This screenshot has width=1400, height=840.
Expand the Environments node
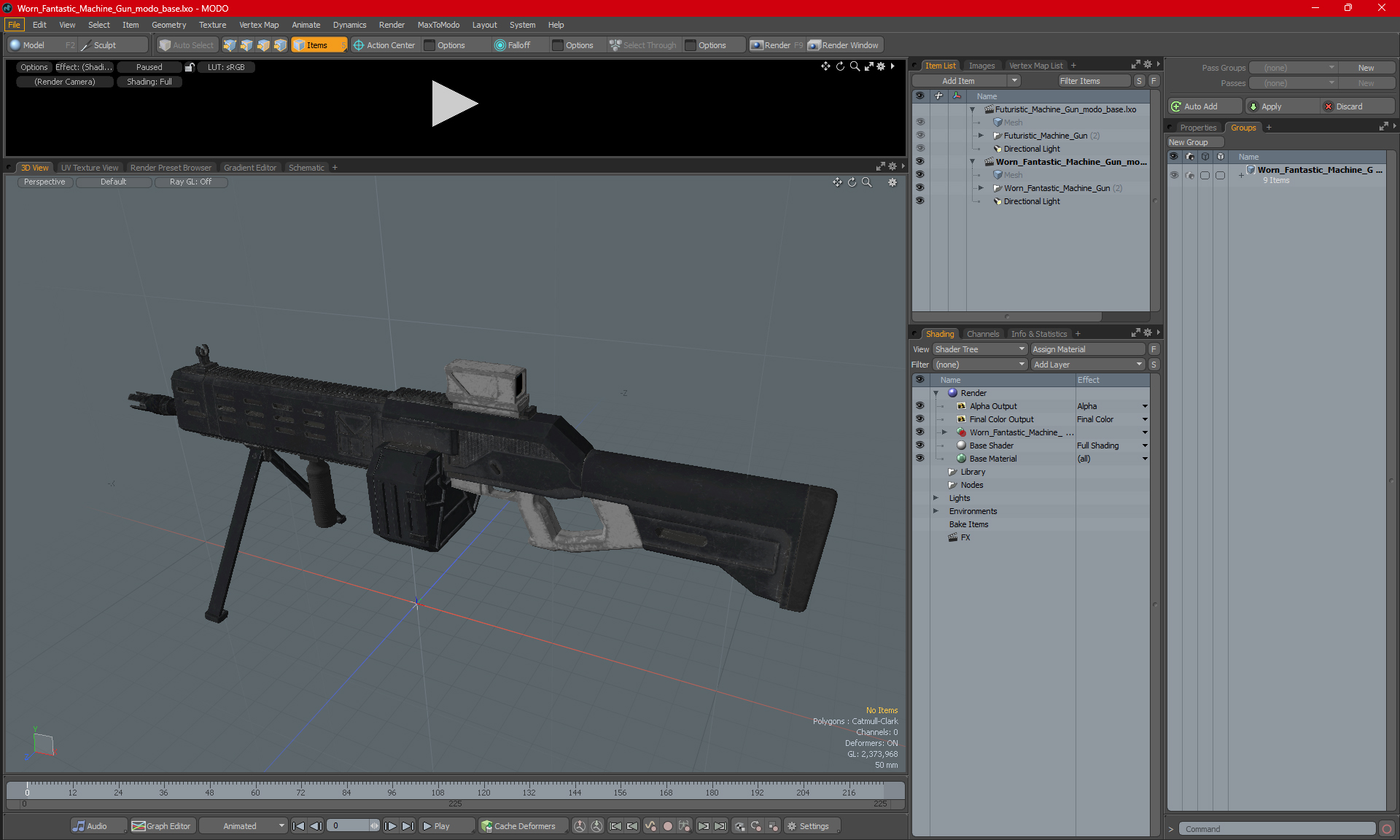click(936, 511)
